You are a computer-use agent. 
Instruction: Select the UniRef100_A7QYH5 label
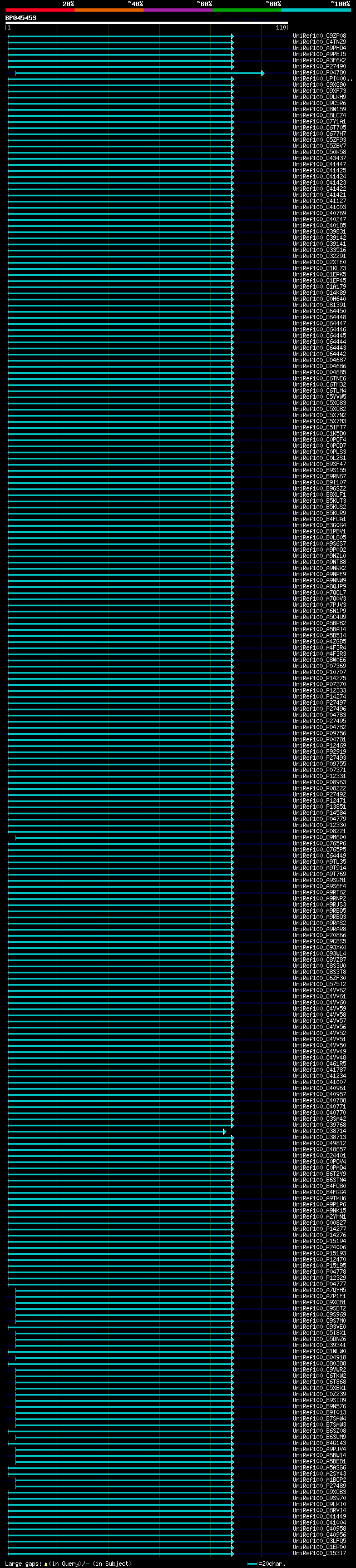tap(319, 1290)
